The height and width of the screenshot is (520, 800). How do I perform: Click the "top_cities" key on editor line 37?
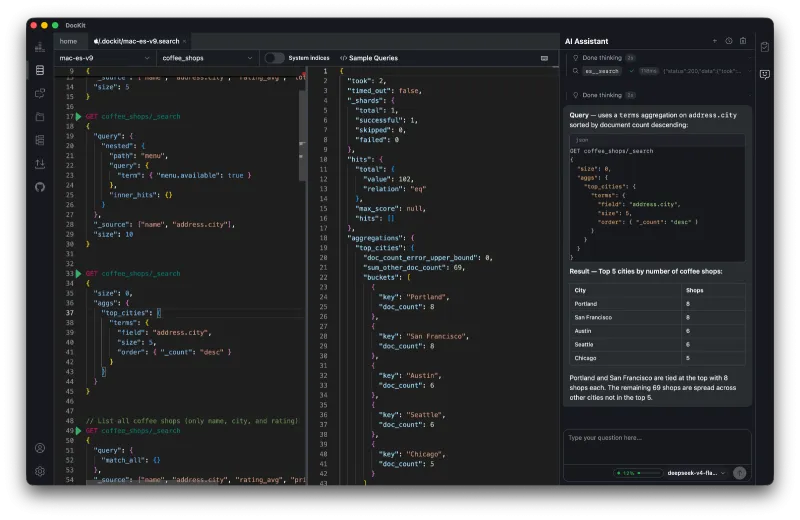point(126,313)
